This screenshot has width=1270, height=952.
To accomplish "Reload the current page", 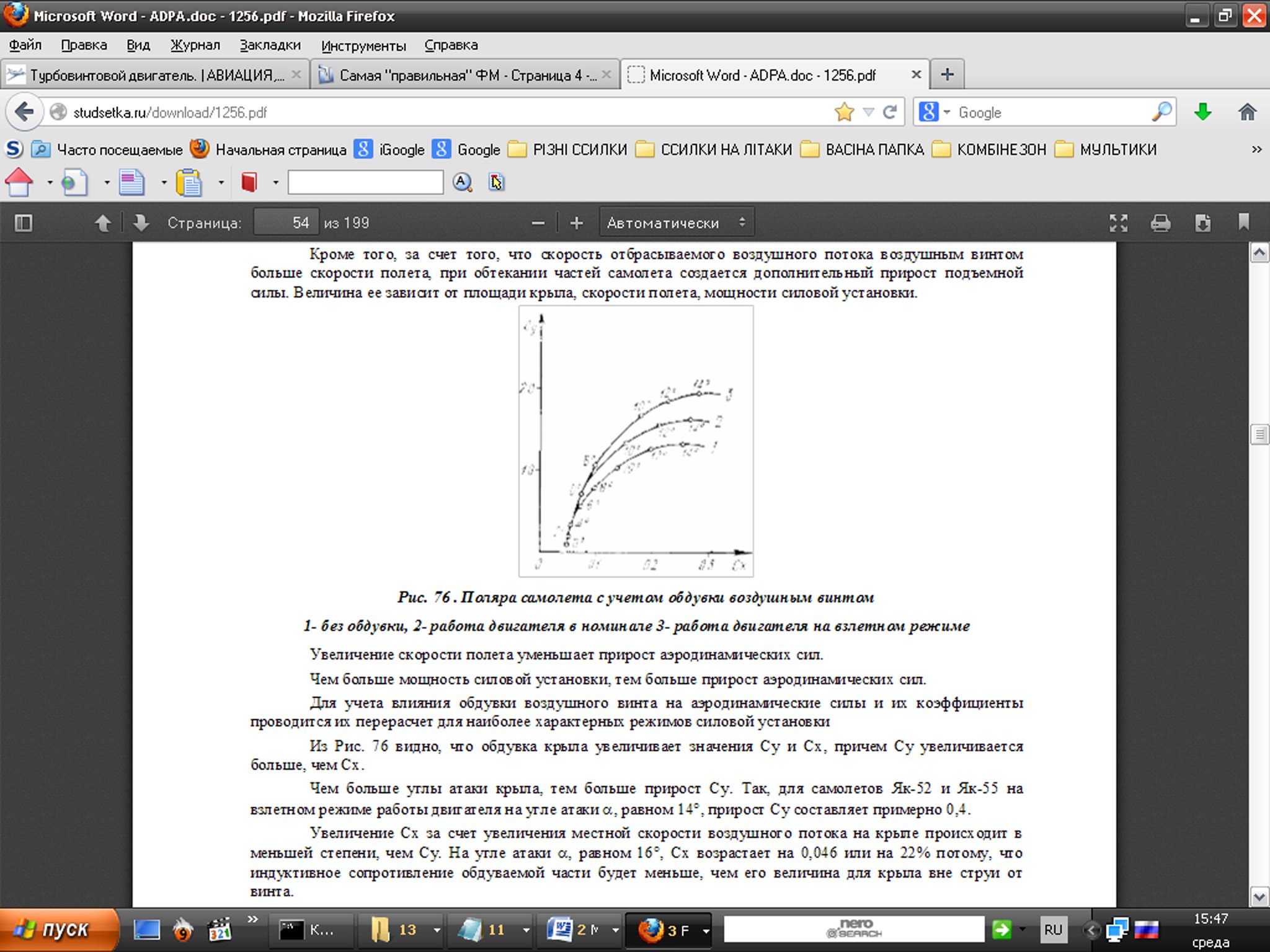I will pos(890,112).
